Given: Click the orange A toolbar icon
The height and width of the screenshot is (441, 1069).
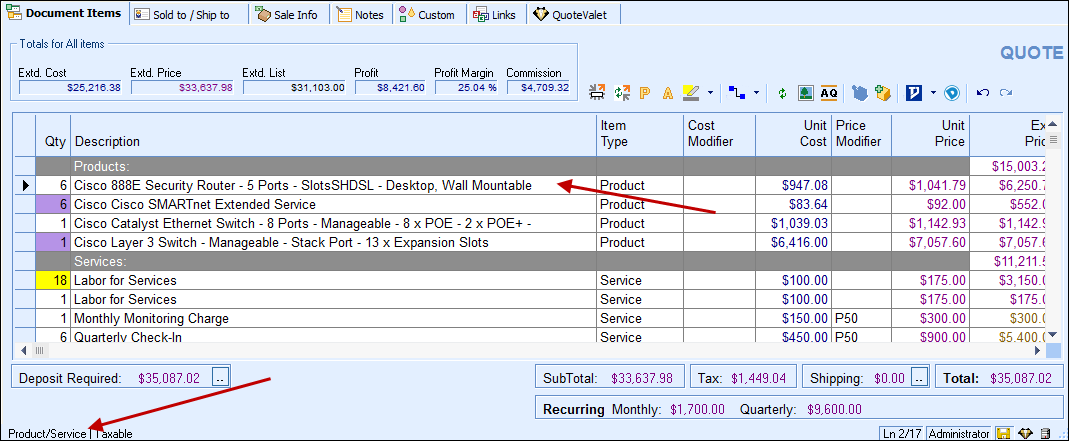Looking at the screenshot, I should pos(668,93).
